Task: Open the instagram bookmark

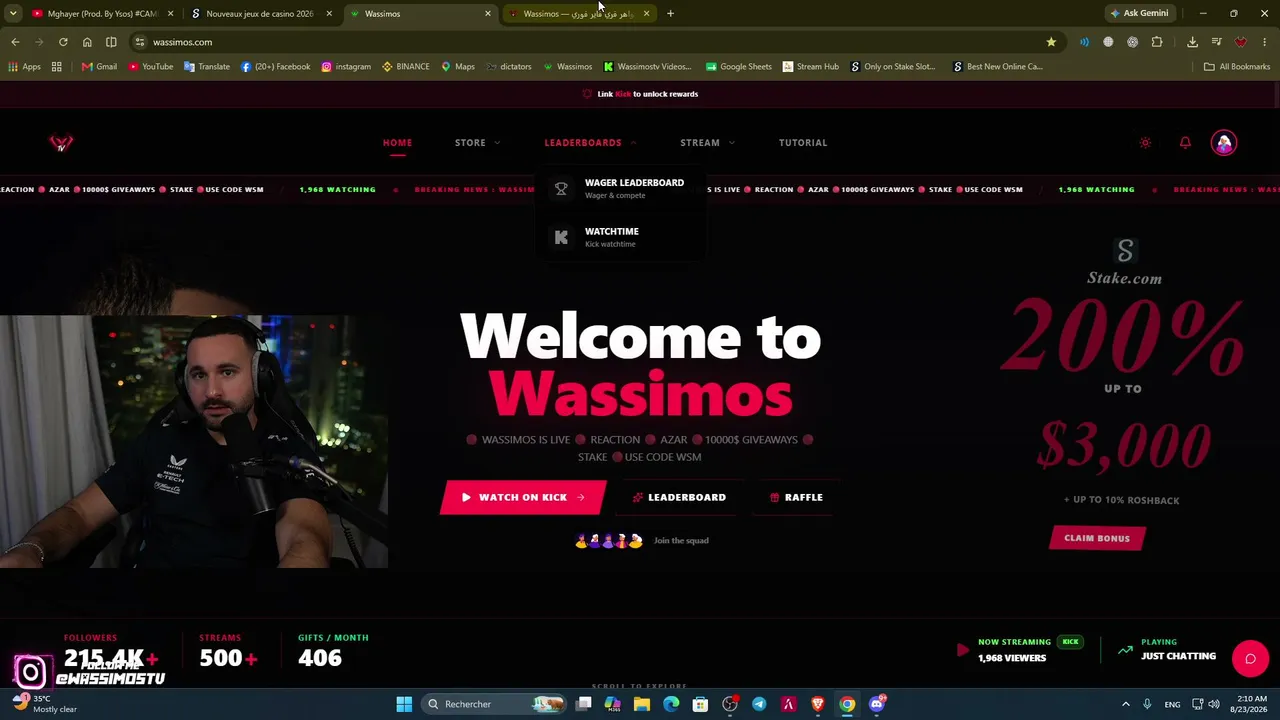Action: click(x=346, y=67)
